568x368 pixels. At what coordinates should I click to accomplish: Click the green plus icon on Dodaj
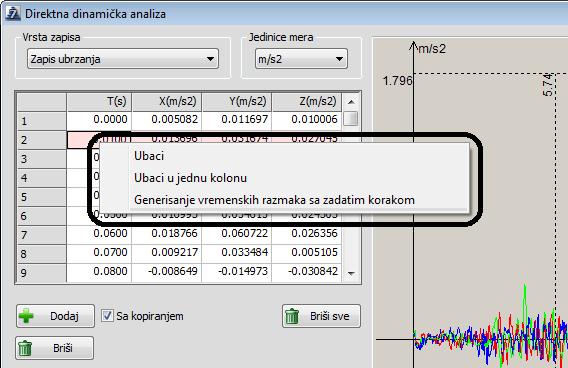(x=26, y=316)
